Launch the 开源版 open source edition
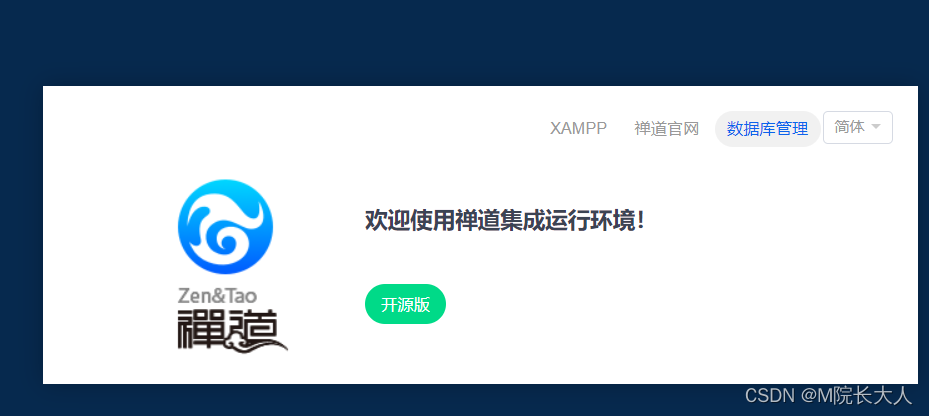The height and width of the screenshot is (416, 929). [x=405, y=304]
